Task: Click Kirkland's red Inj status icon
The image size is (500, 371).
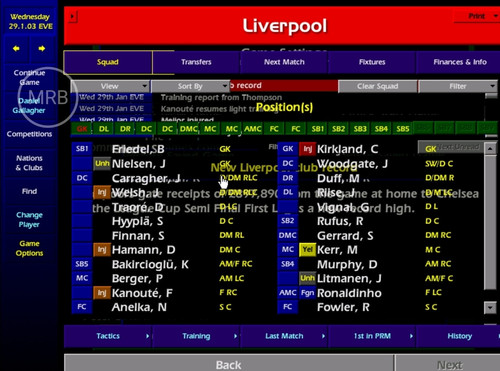Action: pos(307,149)
